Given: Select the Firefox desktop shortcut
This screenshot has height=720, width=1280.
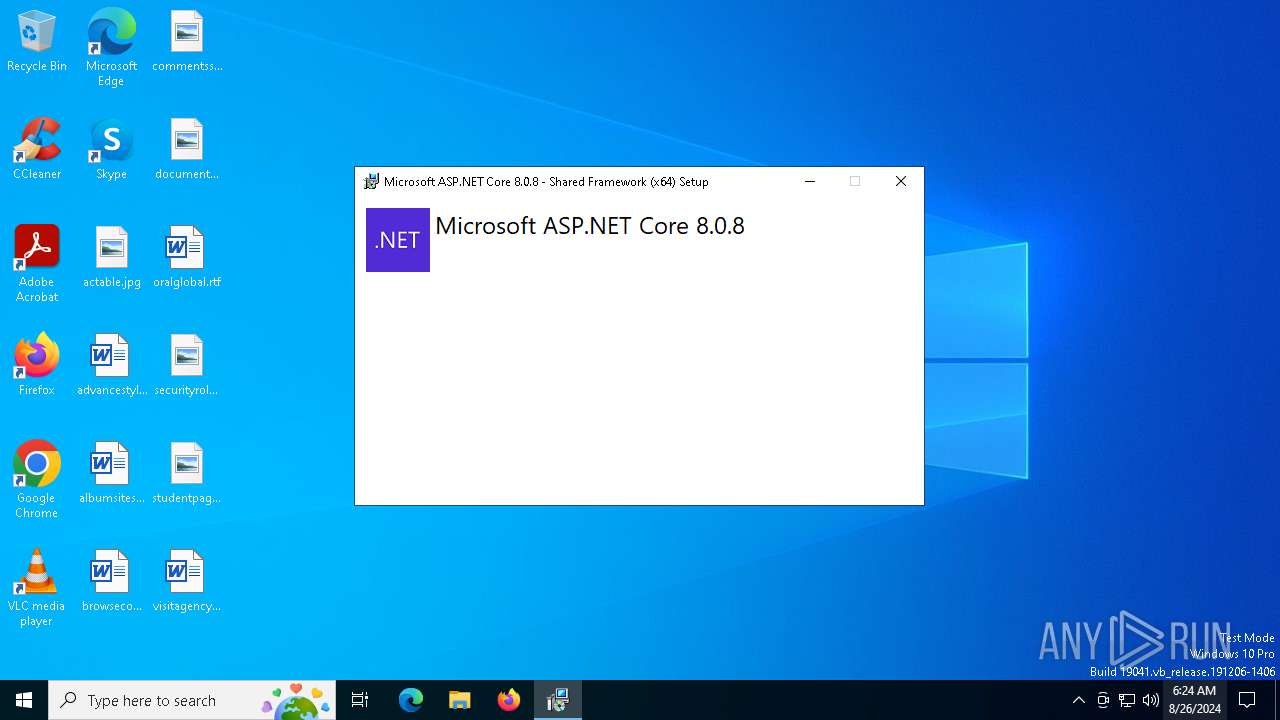Looking at the screenshot, I should pyautogui.click(x=37, y=366).
